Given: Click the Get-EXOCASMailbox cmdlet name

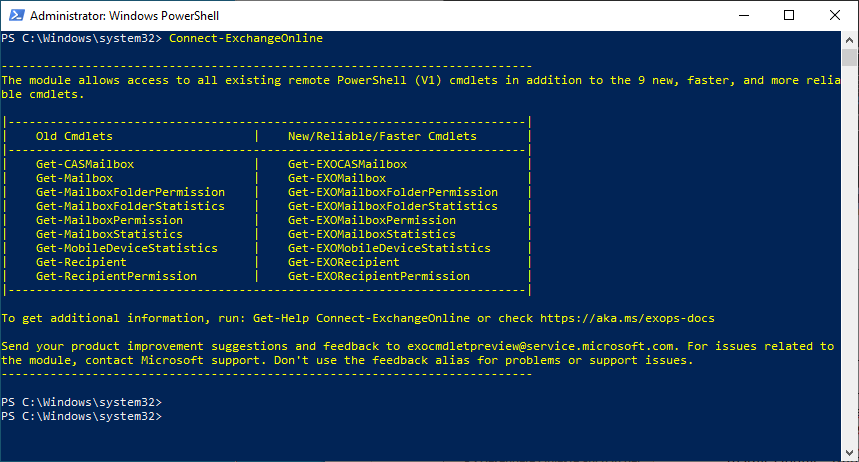Looking at the screenshot, I should click(x=347, y=164).
